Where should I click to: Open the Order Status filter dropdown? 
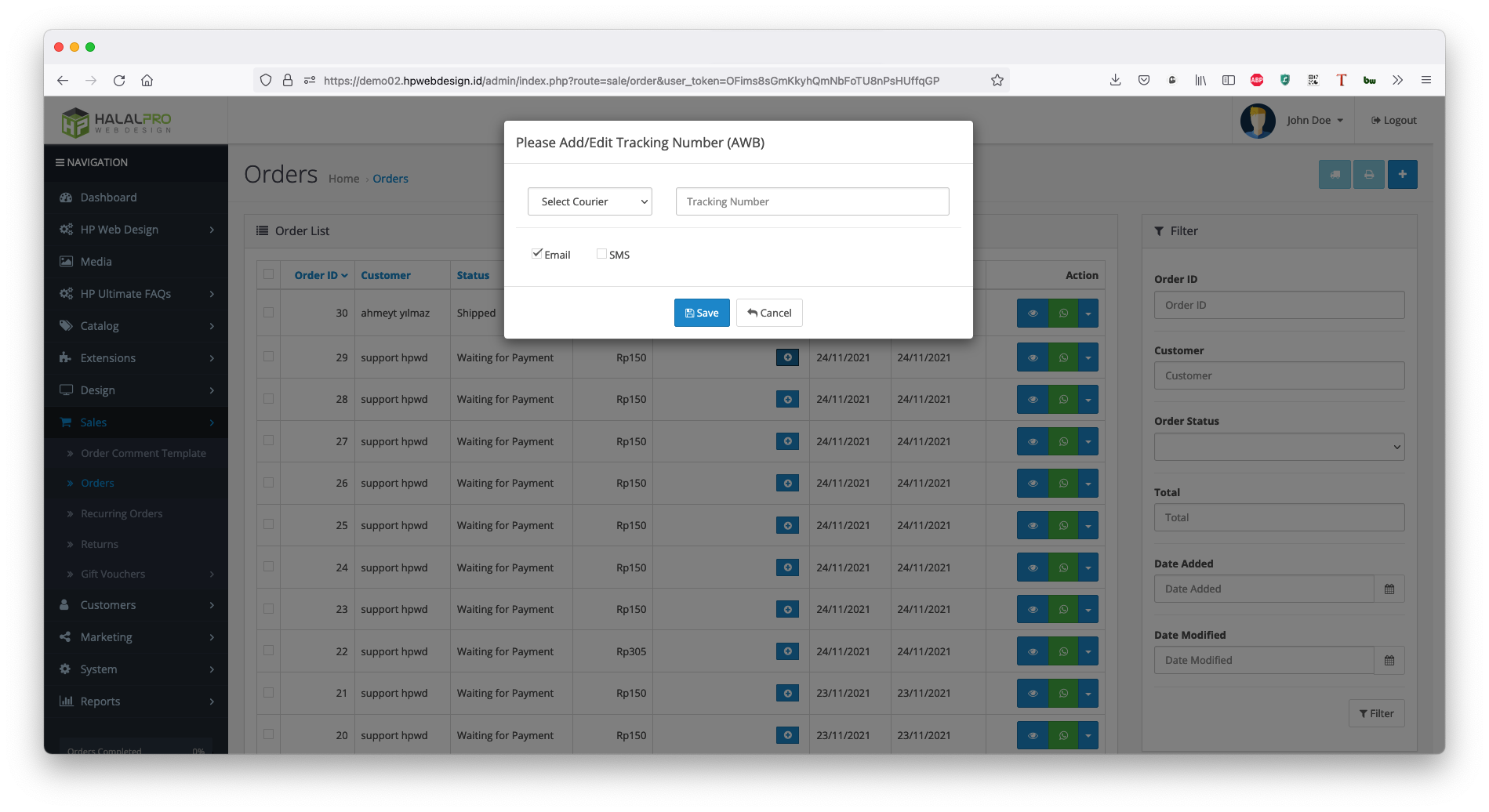click(x=1279, y=447)
